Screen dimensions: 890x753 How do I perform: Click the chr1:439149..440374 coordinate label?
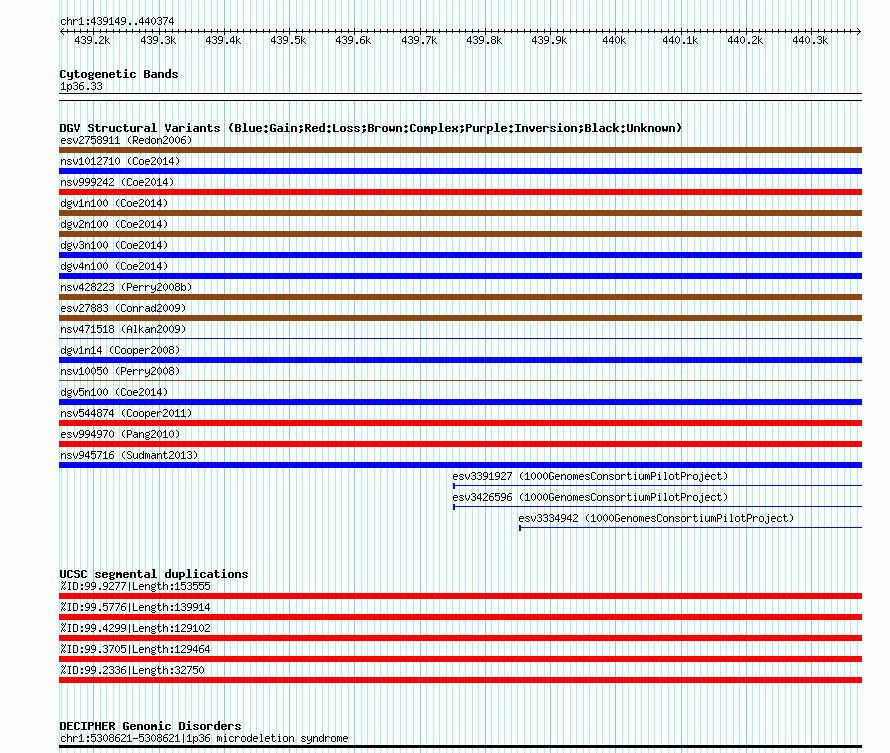[117, 21]
